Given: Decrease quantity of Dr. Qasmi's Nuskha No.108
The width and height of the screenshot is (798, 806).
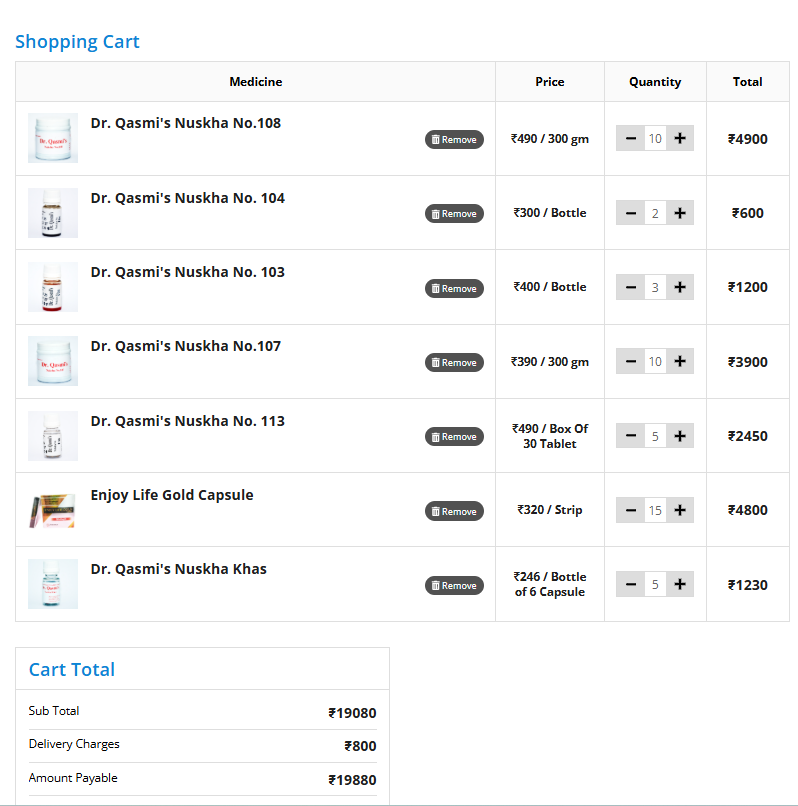Looking at the screenshot, I should point(630,139).
